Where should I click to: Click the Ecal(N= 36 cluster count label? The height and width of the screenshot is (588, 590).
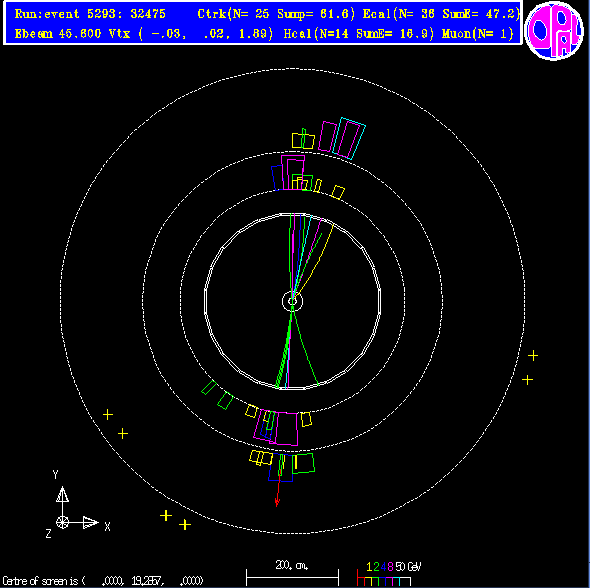click(x=398, y=14)
